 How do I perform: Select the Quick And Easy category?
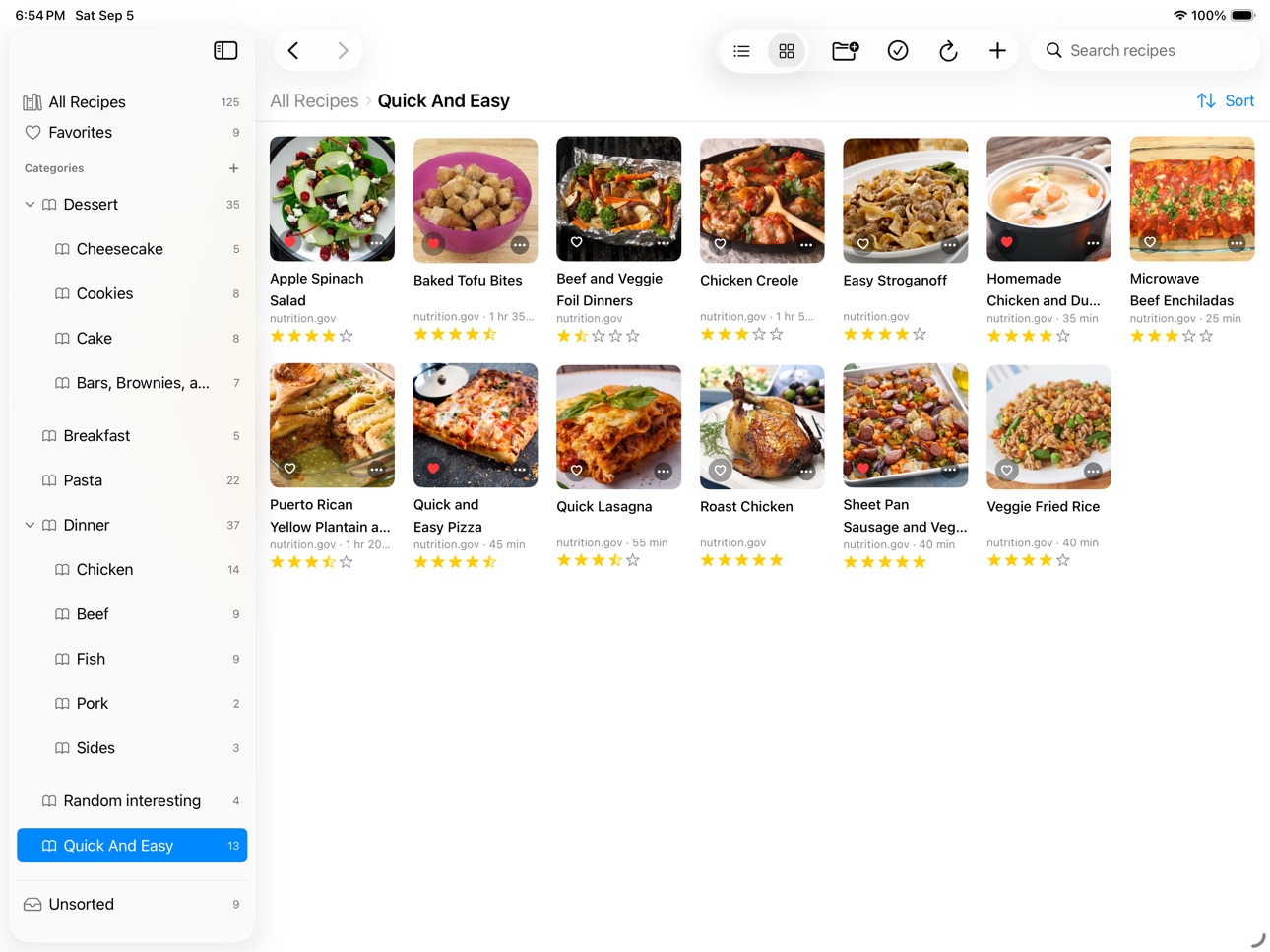(x=132, y=846)
